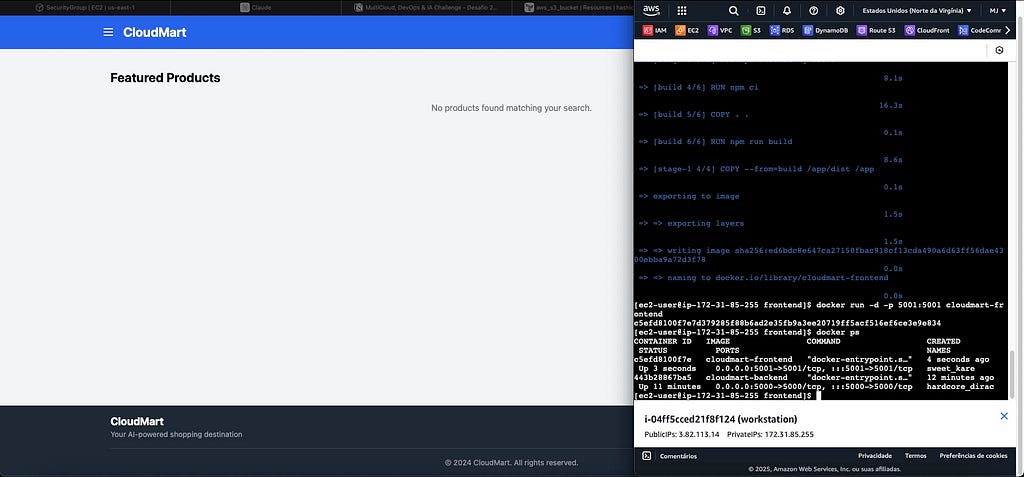Click the 2024 CloudMart copyright text
1024x477 pixels.
point(511,463)
